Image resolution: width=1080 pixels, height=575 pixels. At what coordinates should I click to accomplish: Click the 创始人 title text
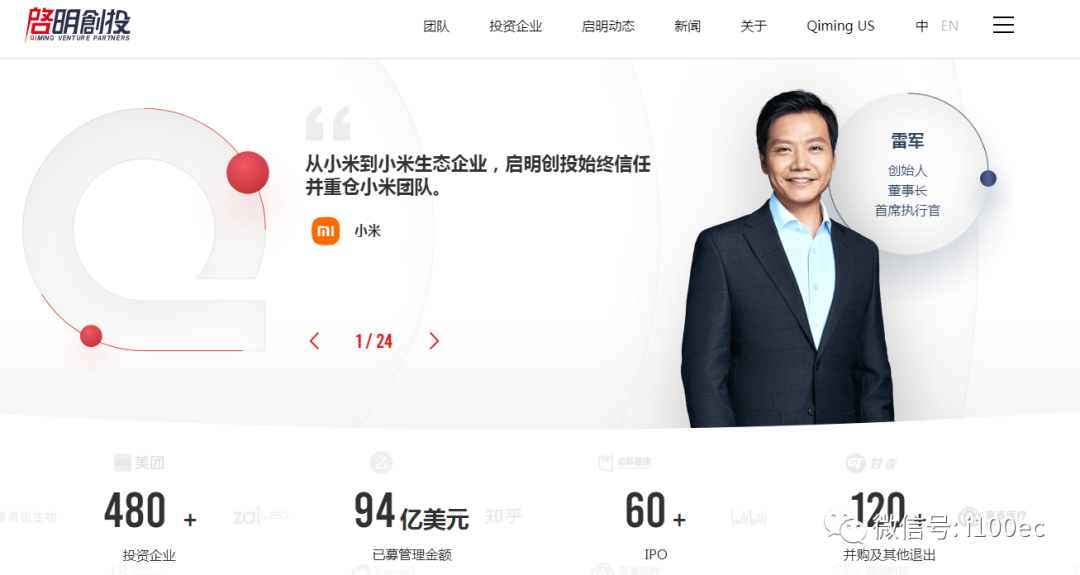[907, 170]
